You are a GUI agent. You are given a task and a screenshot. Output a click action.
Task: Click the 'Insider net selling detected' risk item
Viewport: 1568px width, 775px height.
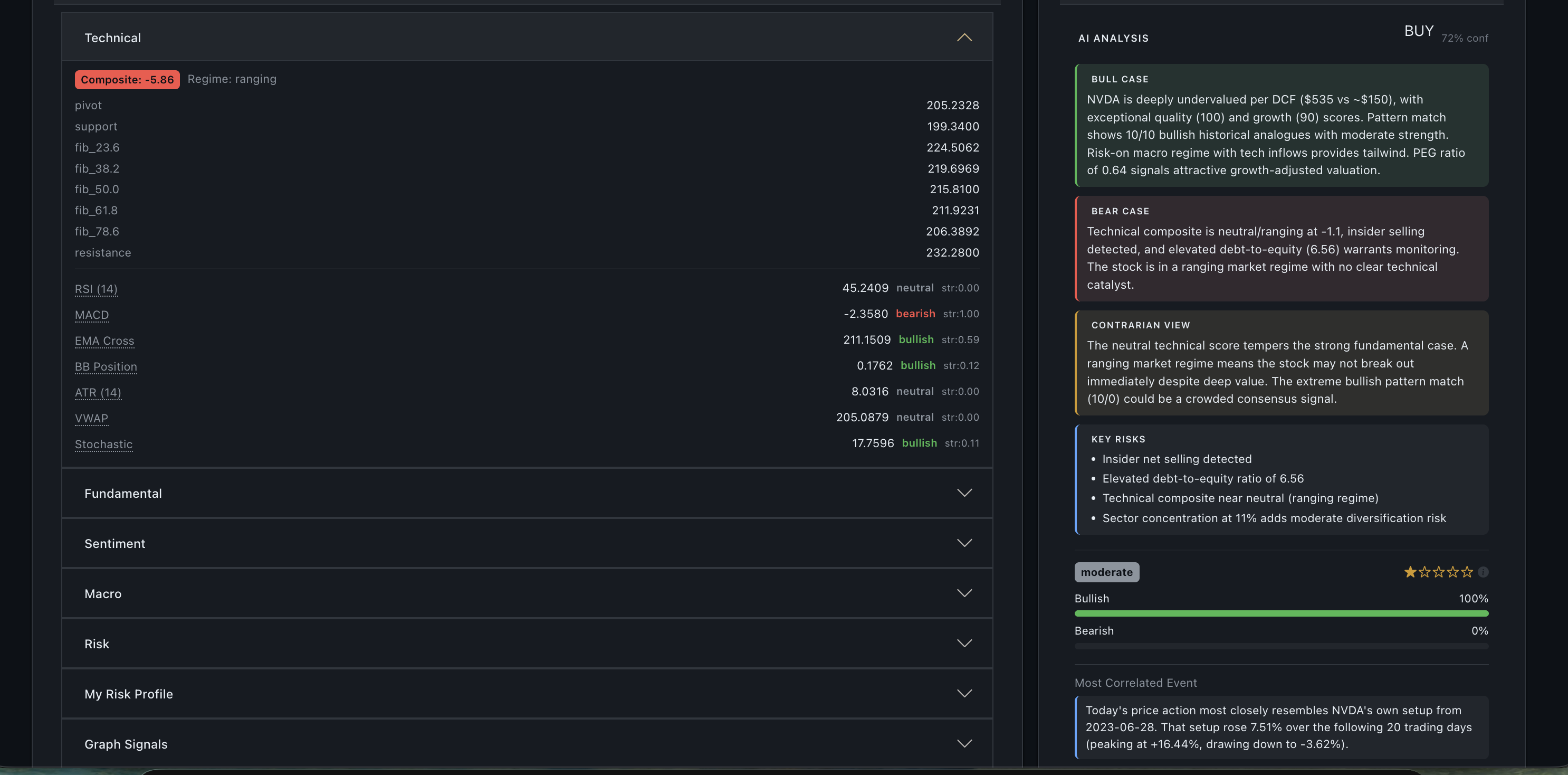coord(1177,459)
